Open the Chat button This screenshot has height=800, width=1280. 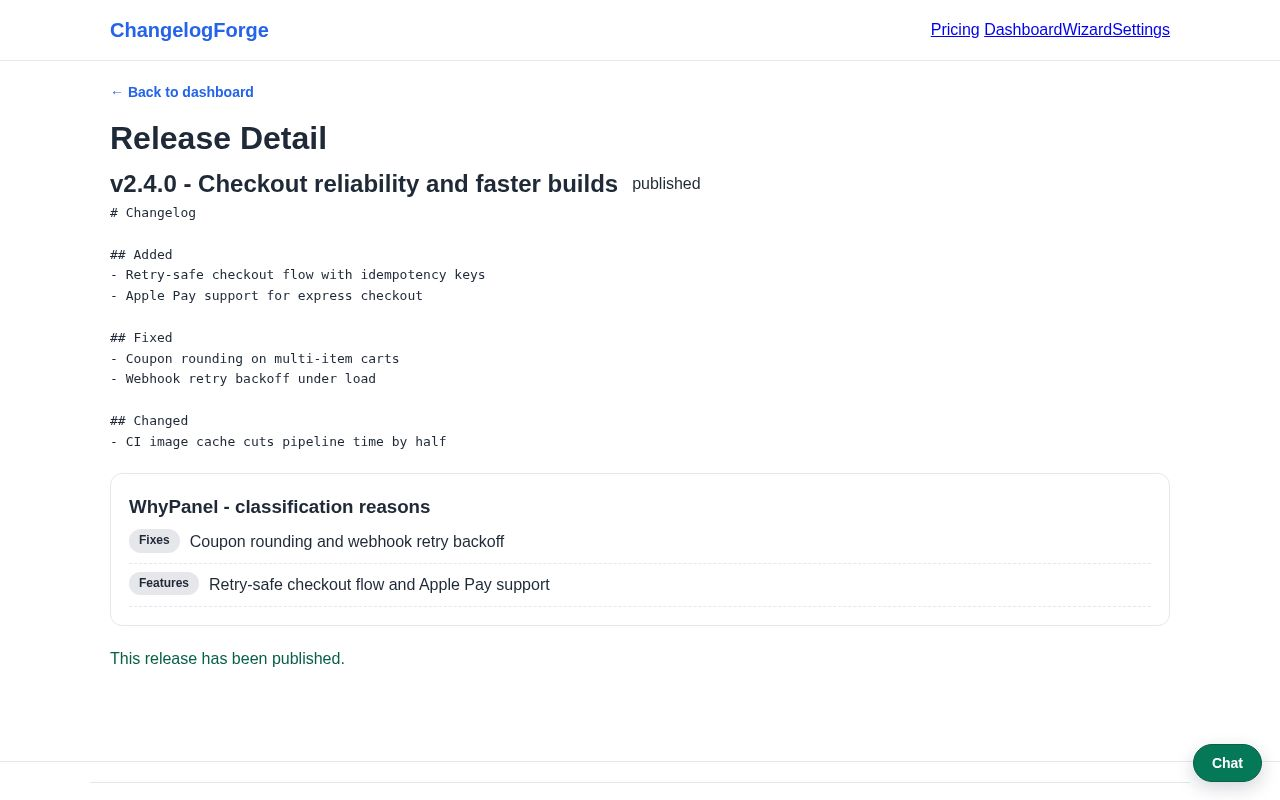point(1227,763)
